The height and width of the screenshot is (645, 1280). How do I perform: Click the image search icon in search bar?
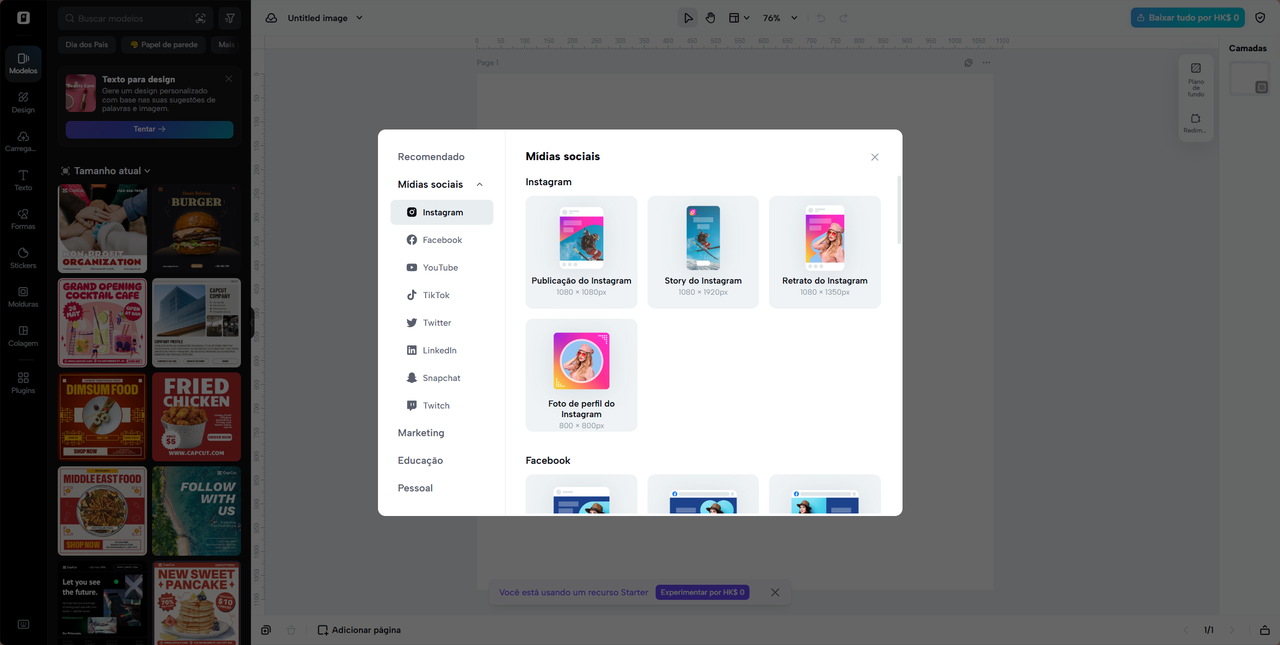[201, 18]
